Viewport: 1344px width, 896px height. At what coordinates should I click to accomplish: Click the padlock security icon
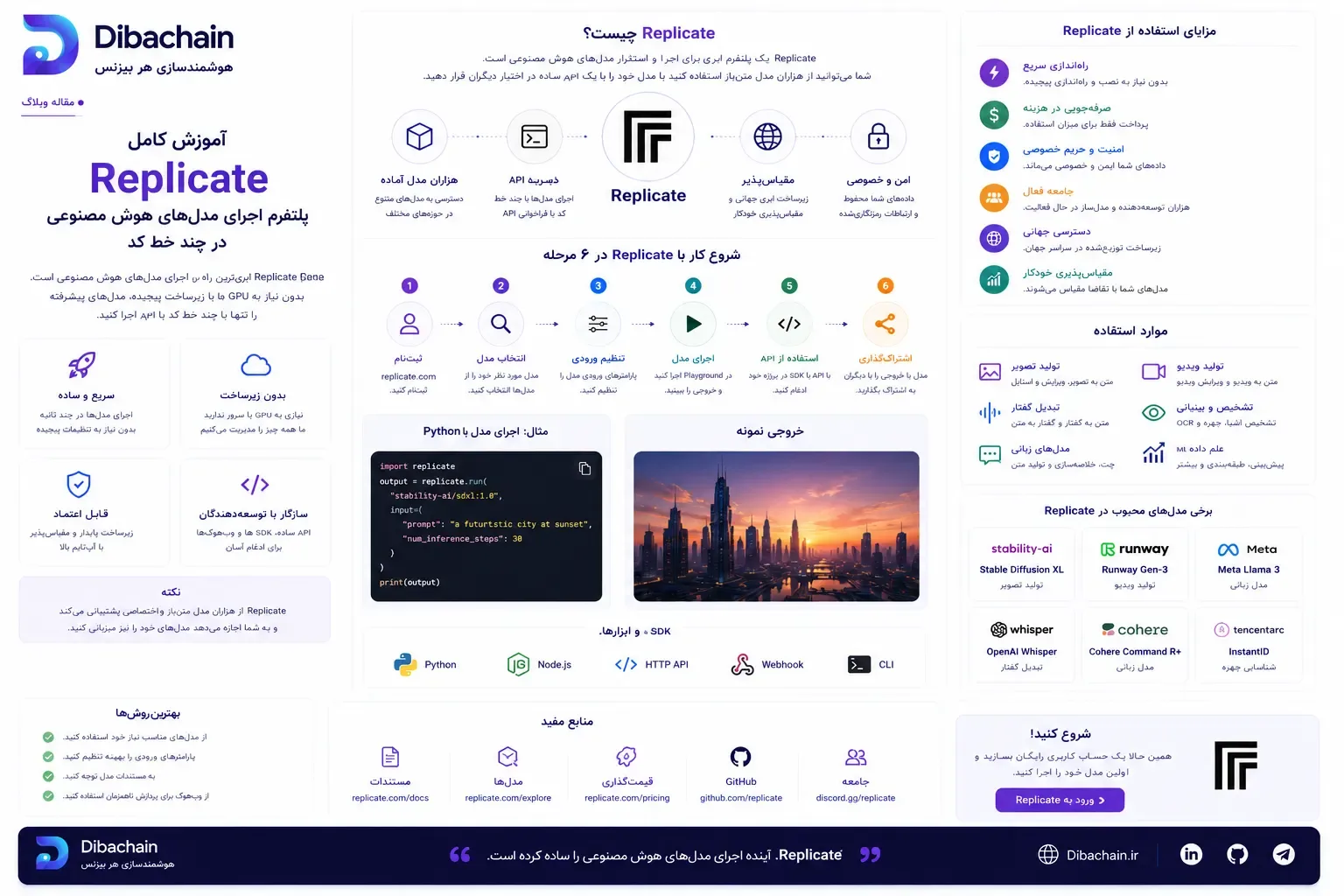point(878,136)
